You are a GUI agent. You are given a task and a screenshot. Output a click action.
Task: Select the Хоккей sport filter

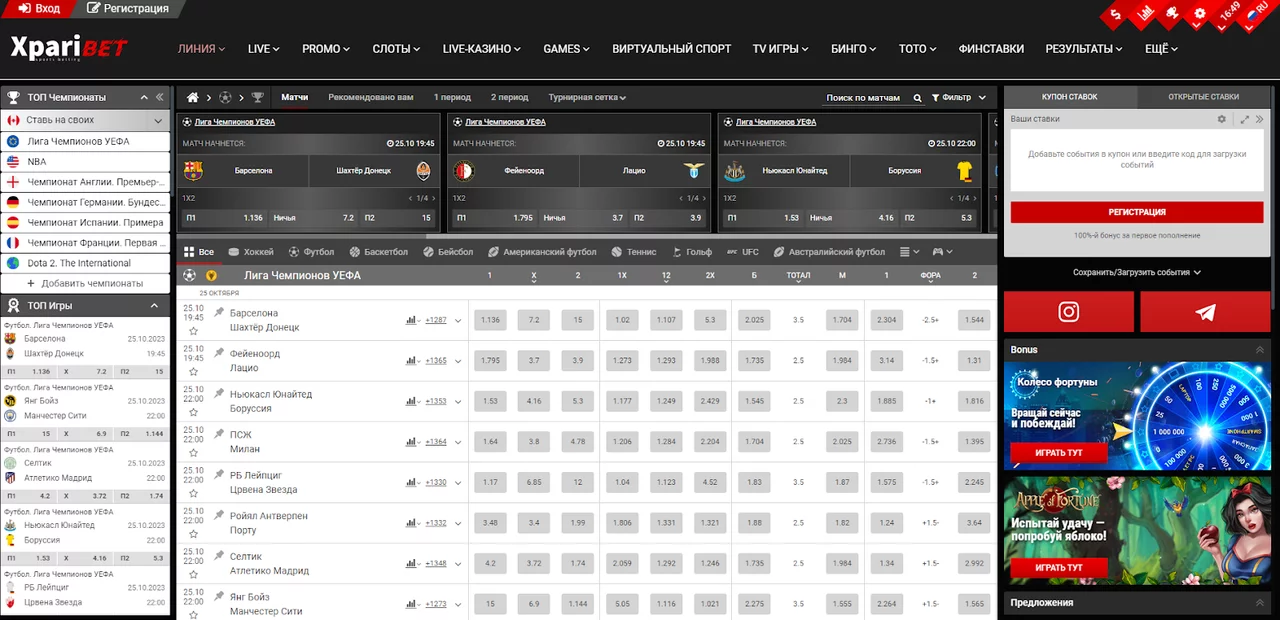pos(251,252)
